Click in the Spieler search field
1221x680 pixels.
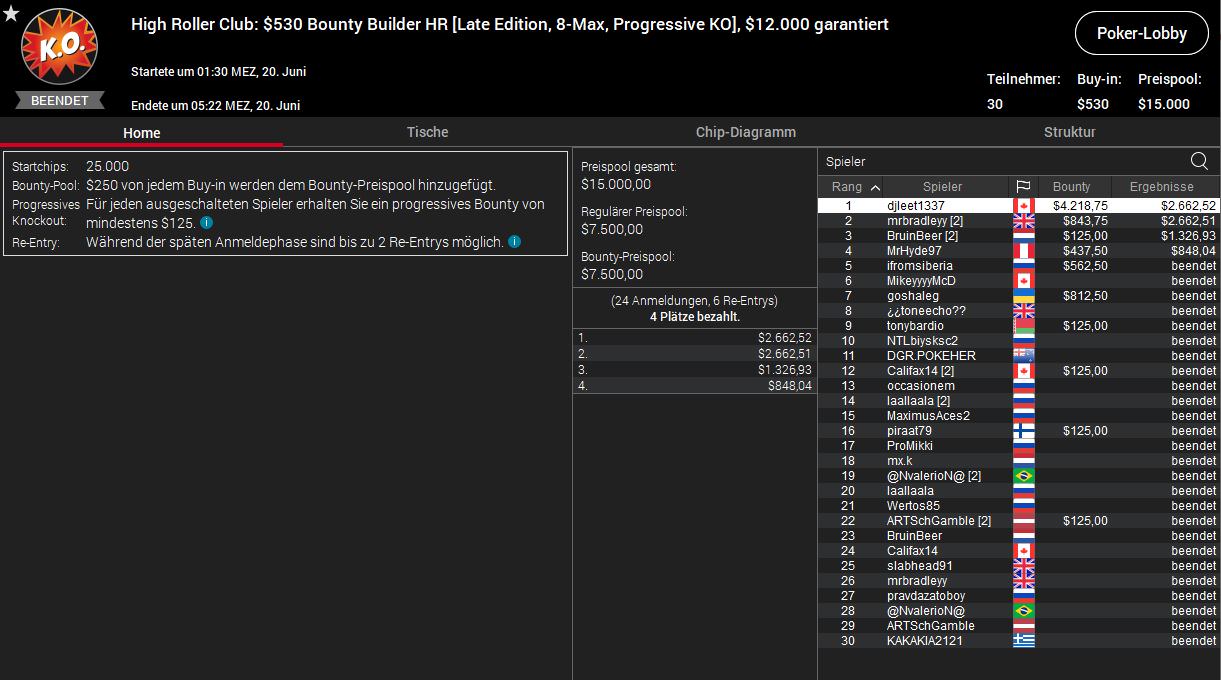[x=1000, y=162]
